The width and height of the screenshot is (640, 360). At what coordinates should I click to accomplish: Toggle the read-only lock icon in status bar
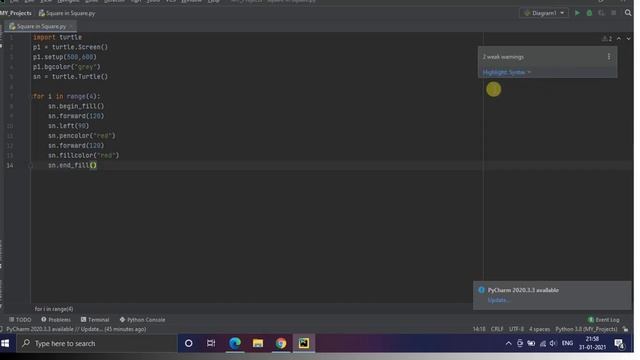tap(626, 329)
